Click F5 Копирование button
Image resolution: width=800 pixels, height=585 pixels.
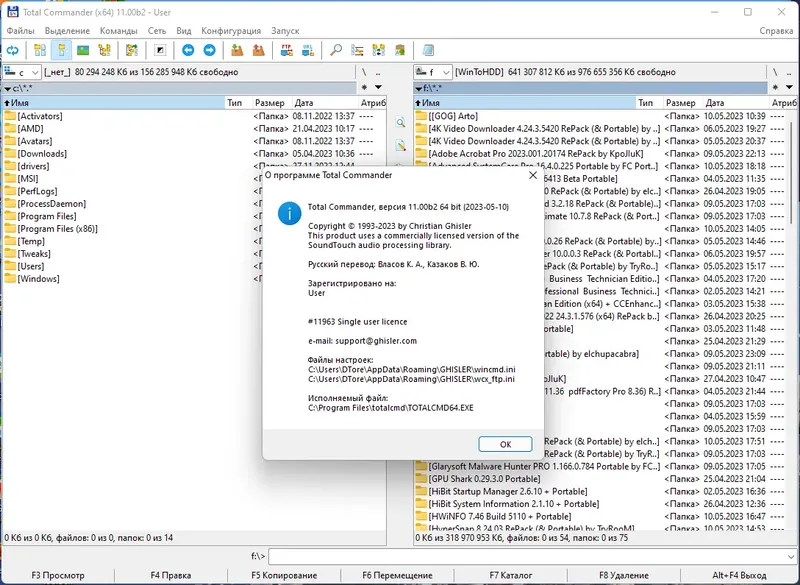[x=284, y=575]
